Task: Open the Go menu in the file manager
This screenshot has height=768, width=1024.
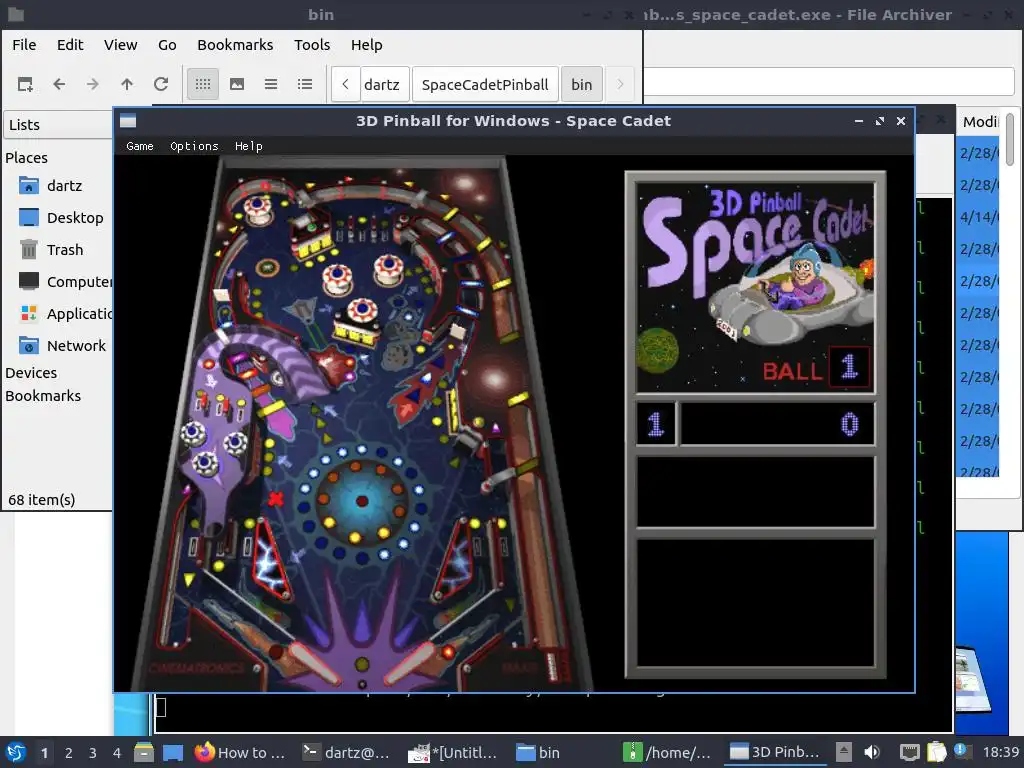Action: [167, 45]
